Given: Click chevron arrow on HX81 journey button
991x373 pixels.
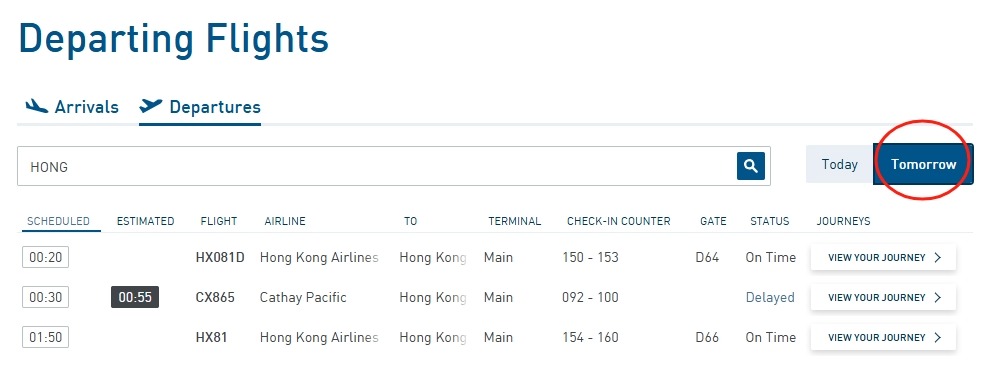Looking at the screenshot, I should (937, 338).
